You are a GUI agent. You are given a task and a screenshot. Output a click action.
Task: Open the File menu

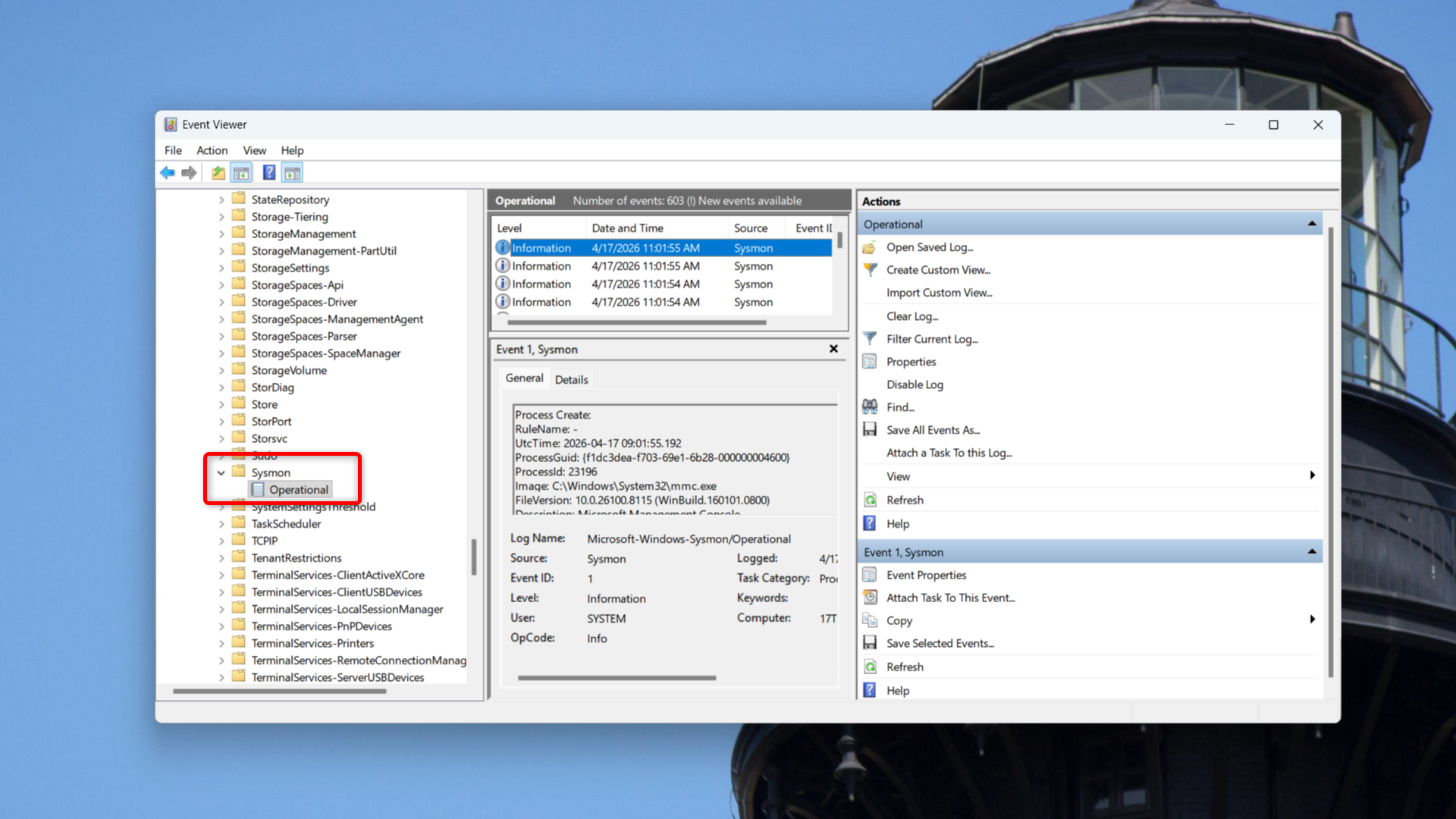click(x=173, y=150)
